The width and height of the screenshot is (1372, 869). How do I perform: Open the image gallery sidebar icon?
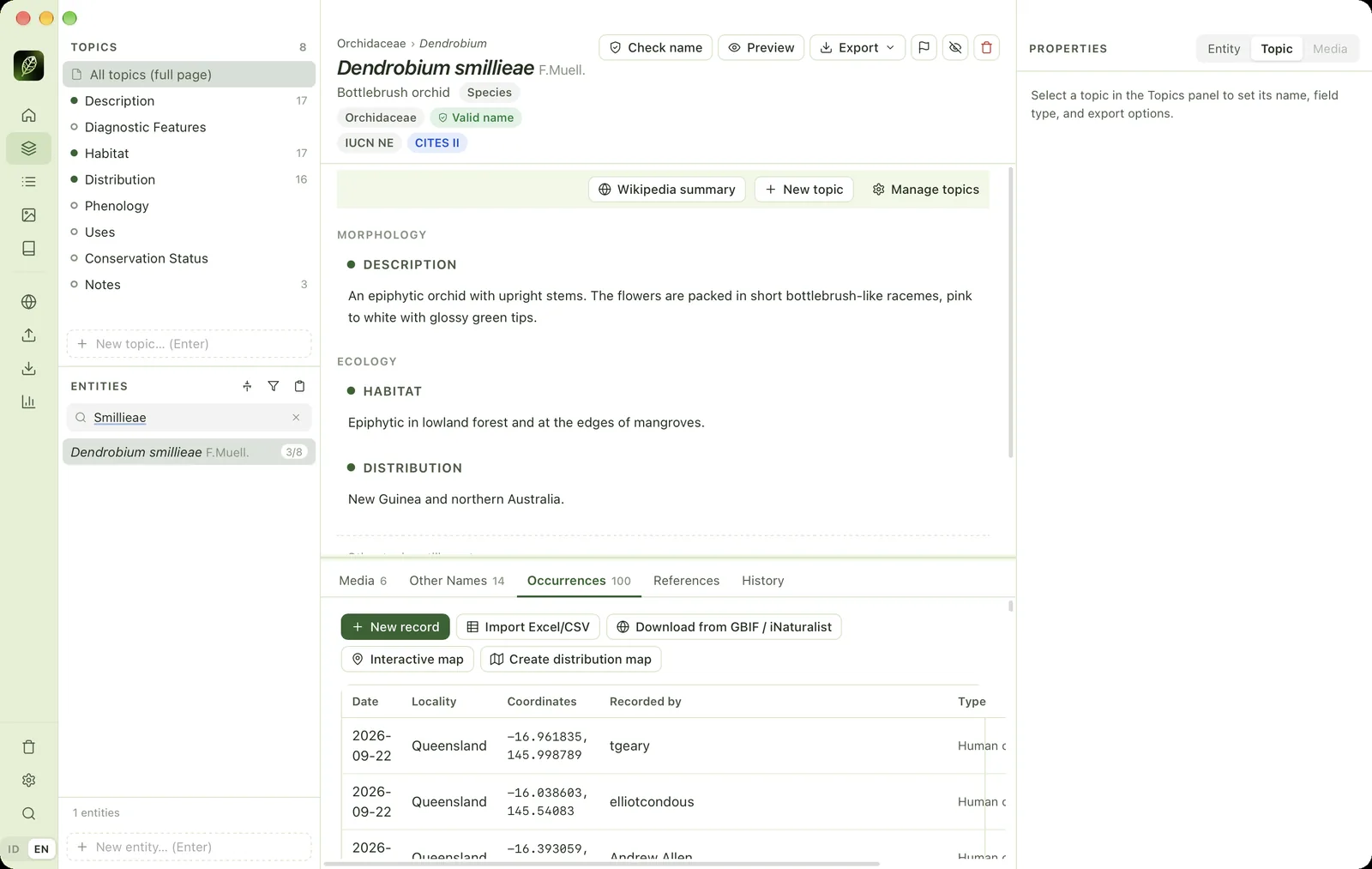[x=28, y=215]
